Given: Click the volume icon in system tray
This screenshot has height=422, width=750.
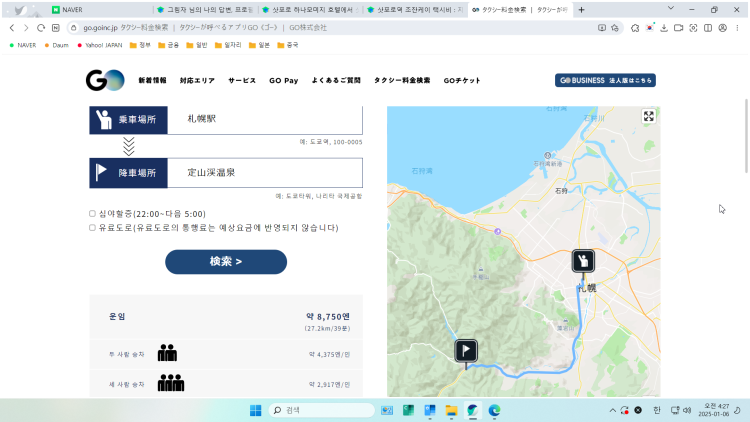Looking at the screenshot, I should (x=687, y=411).
